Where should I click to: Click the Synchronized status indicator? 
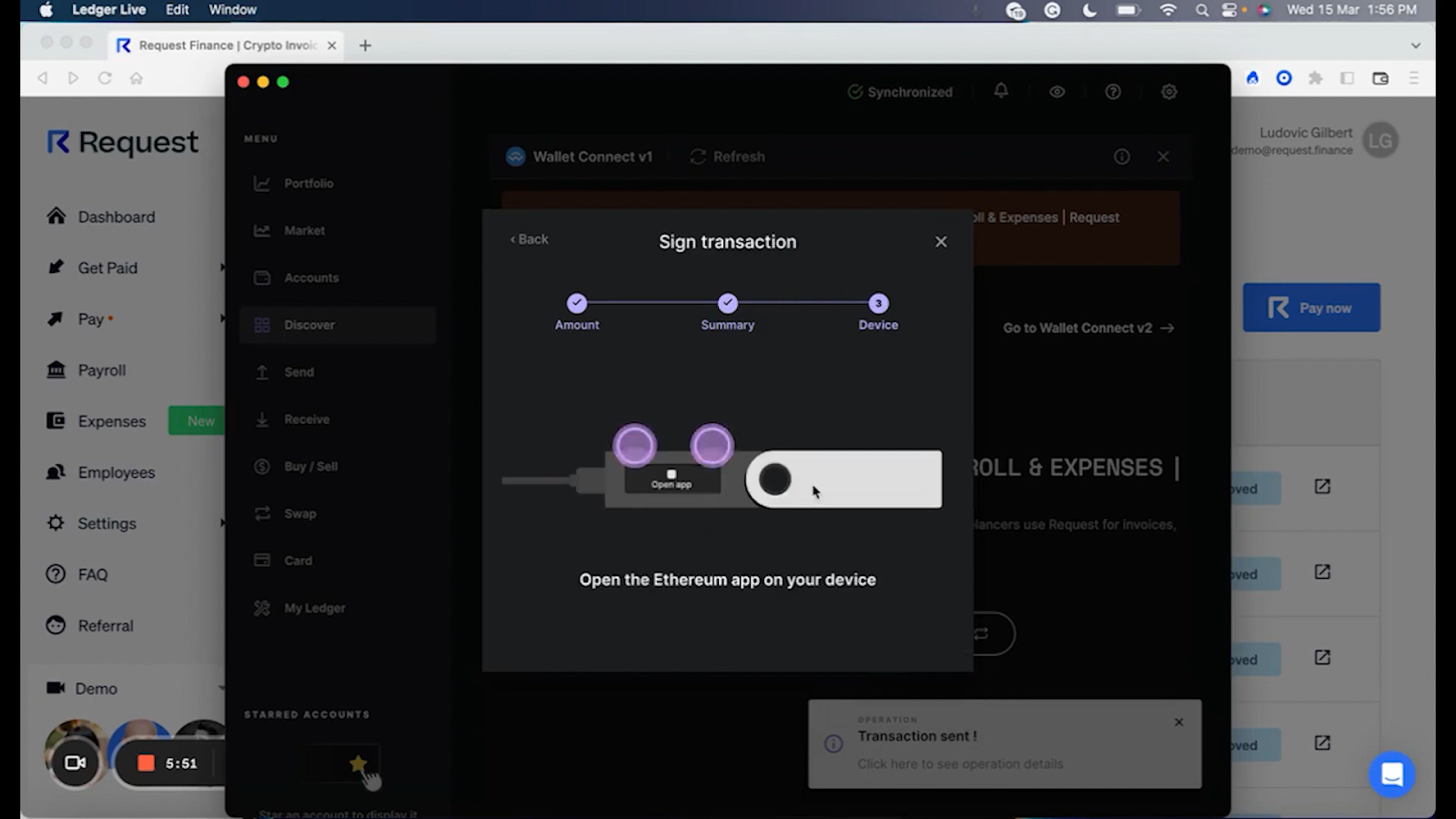tap(900, 92)
